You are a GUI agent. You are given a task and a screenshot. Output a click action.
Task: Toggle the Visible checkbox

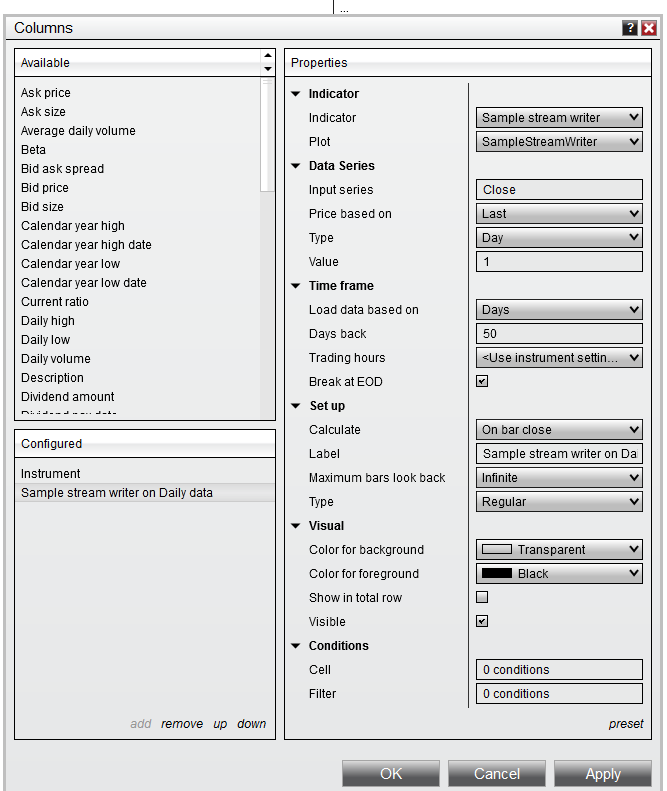coord(482,621)
